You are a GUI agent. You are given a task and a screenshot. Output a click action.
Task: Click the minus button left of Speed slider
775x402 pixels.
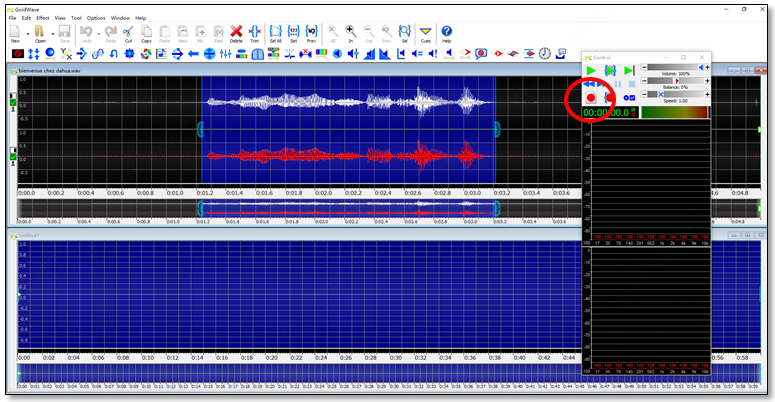644,94
